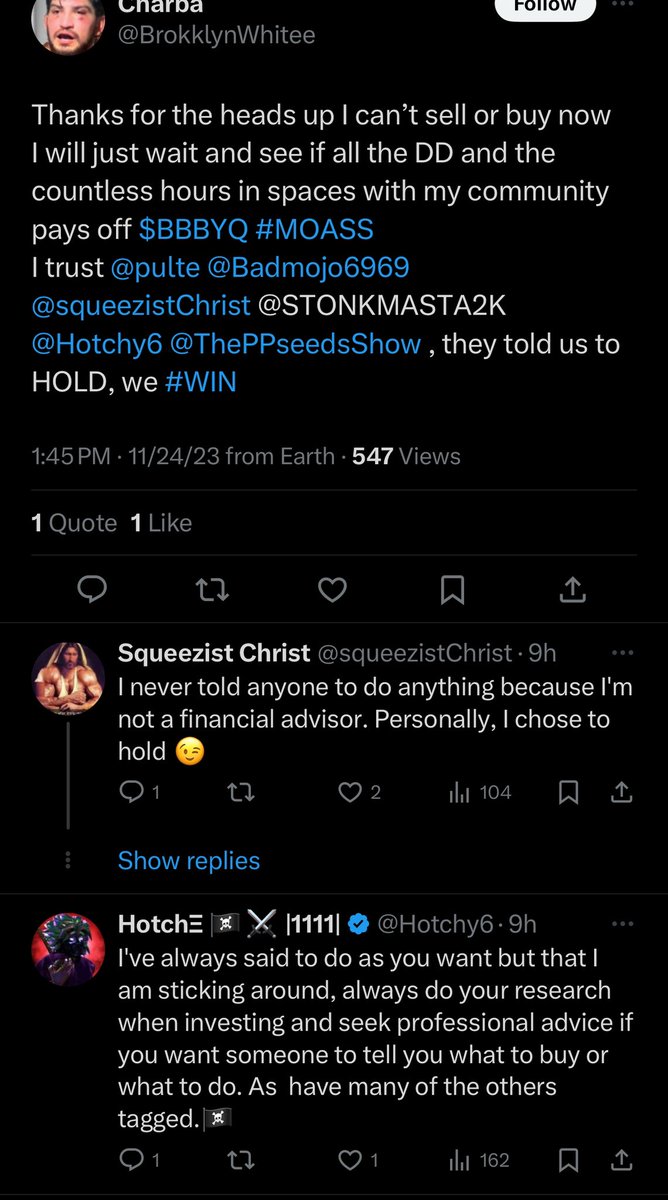Screen dimensions: 668x1200
Task: View the 1 Quote list
Action: [75, 523]
